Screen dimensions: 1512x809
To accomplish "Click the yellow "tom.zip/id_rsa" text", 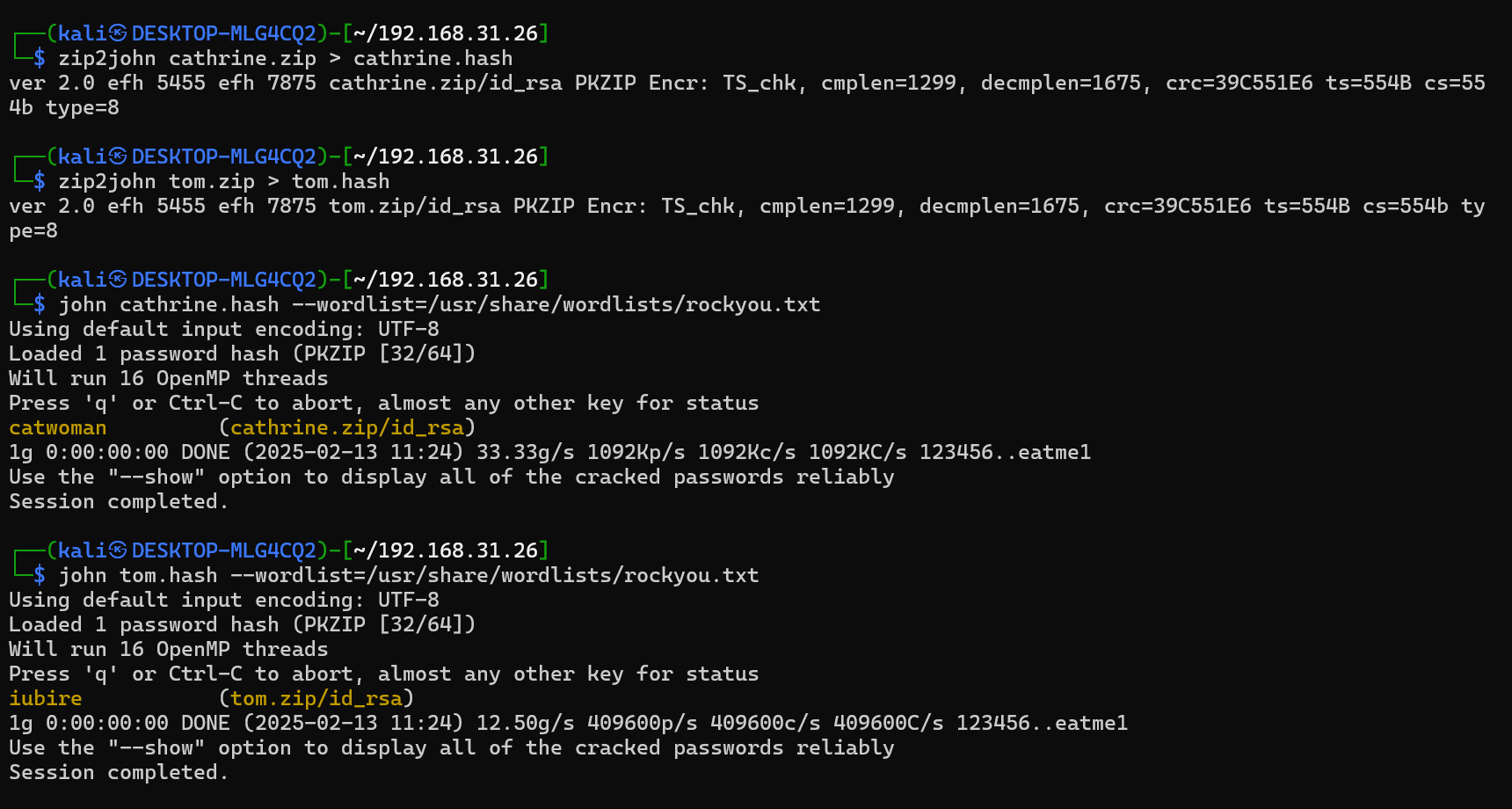I will pos(316,698).
